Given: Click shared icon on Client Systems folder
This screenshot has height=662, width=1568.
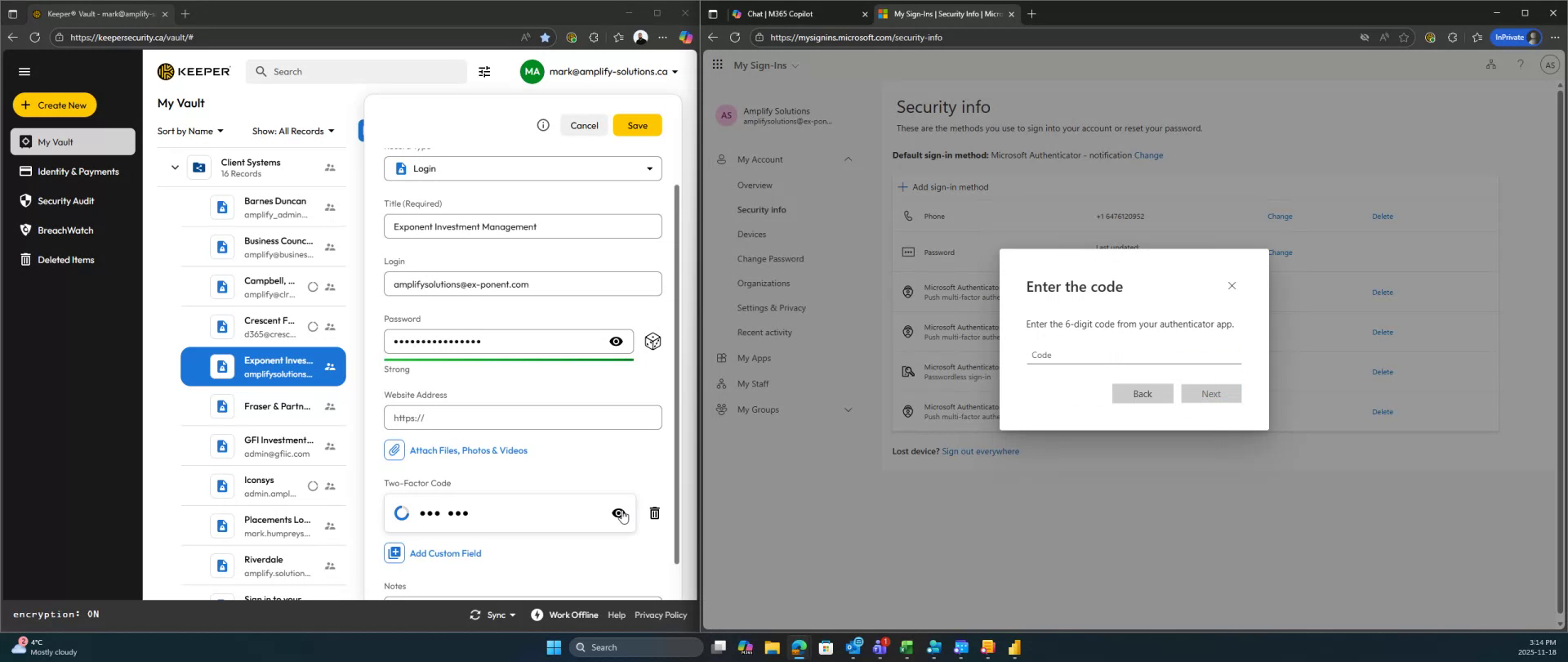Looking at the screenshot, I should [330, 168].
